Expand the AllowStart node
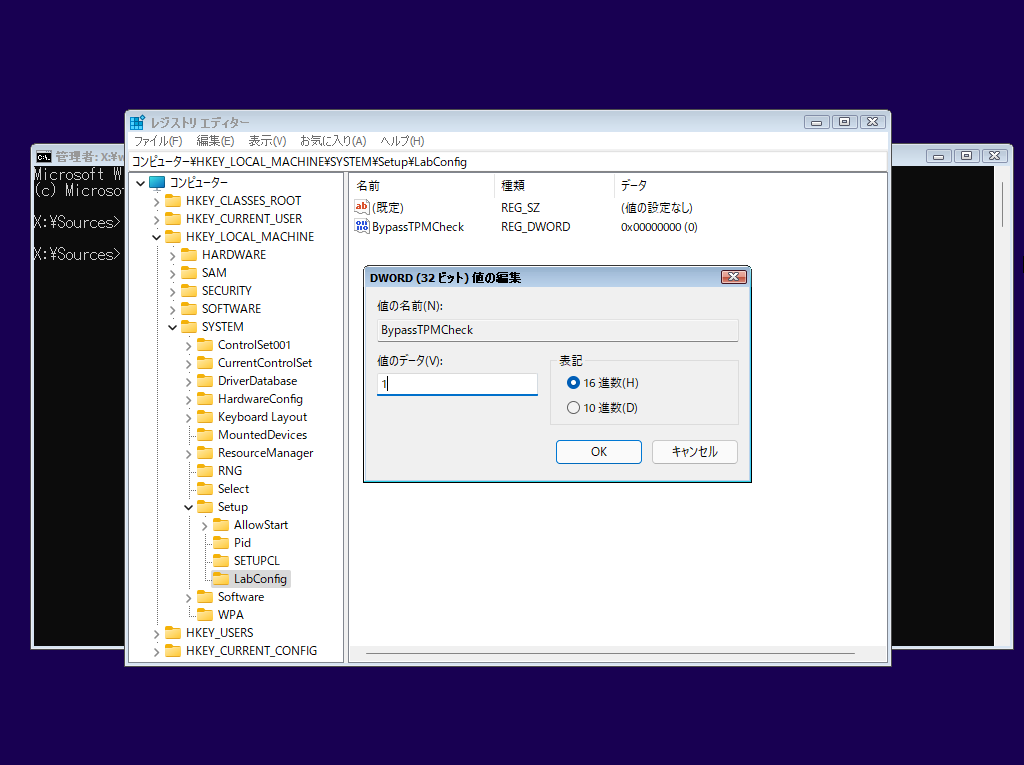The height and width of the screenshot is (765, 1024). pos(204,526)
